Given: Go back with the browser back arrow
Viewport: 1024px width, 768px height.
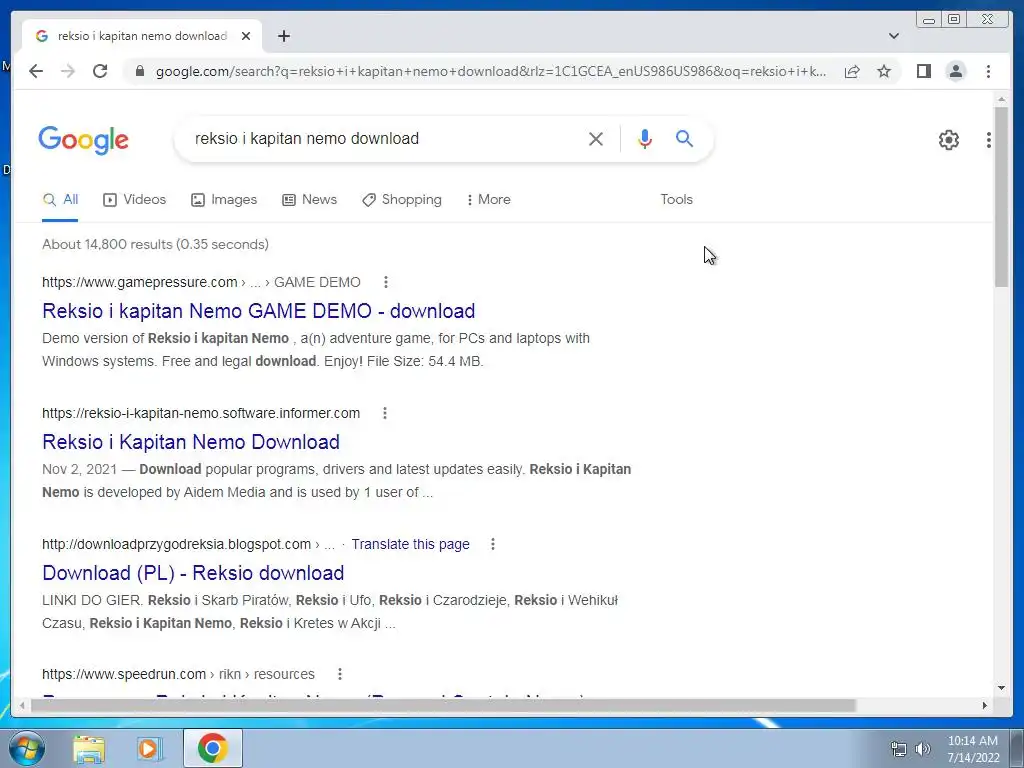Looking at the screenshot, I should pos(36,71).
